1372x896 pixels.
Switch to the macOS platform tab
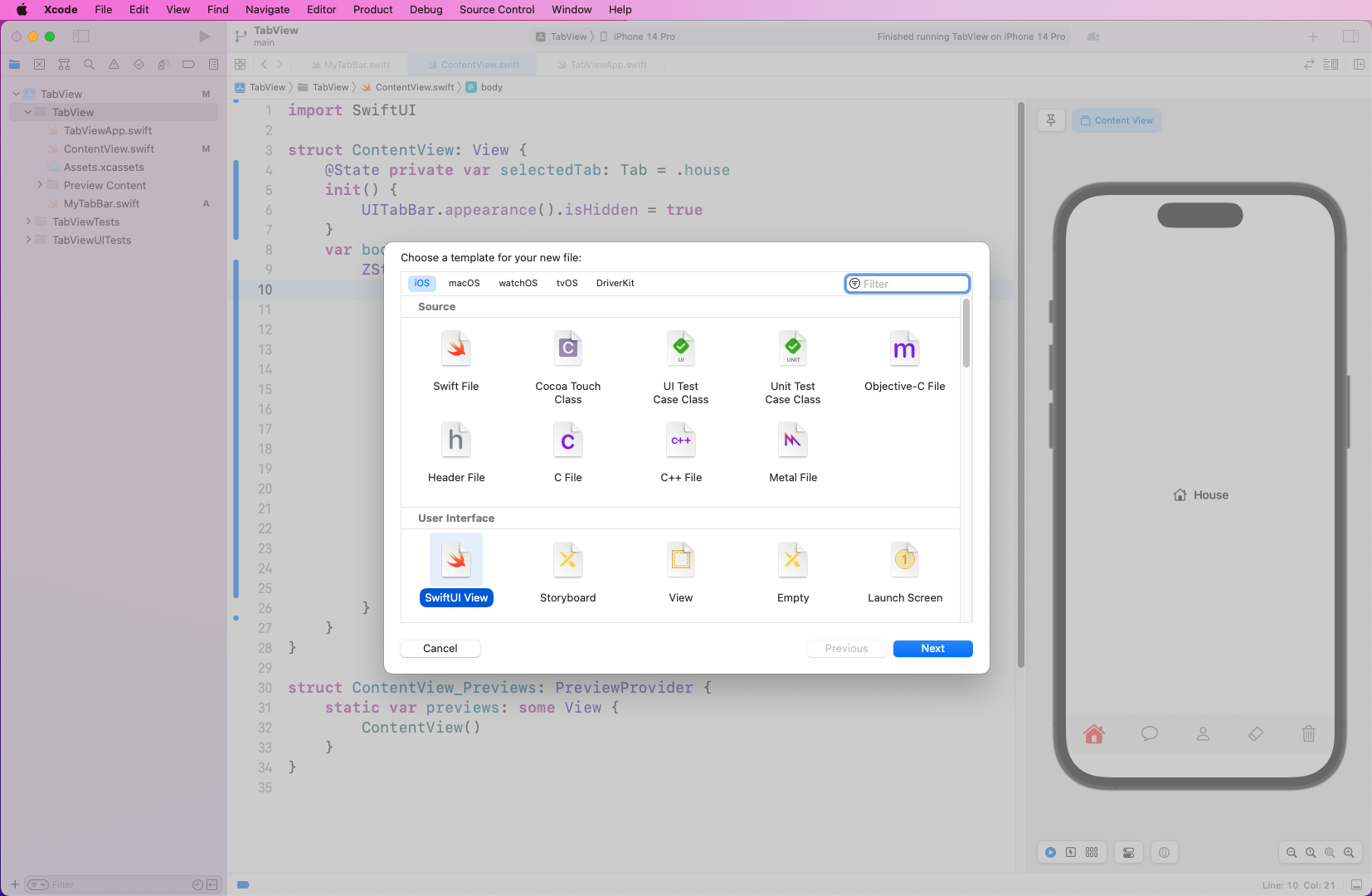tap(465, 283)
